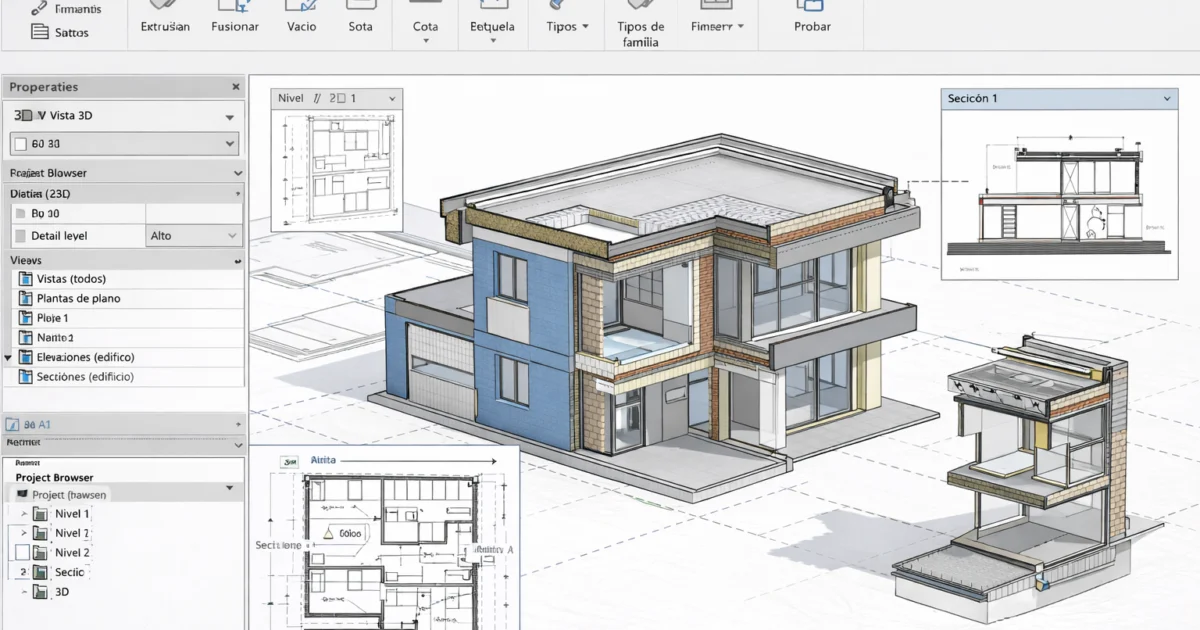Open the Detail level dropdown showing Alto

194,235
